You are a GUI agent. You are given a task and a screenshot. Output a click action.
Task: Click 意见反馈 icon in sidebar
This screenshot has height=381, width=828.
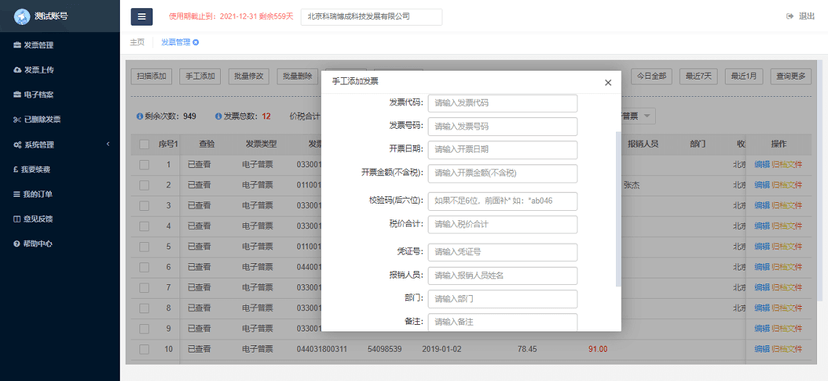[x=17, y=219]
